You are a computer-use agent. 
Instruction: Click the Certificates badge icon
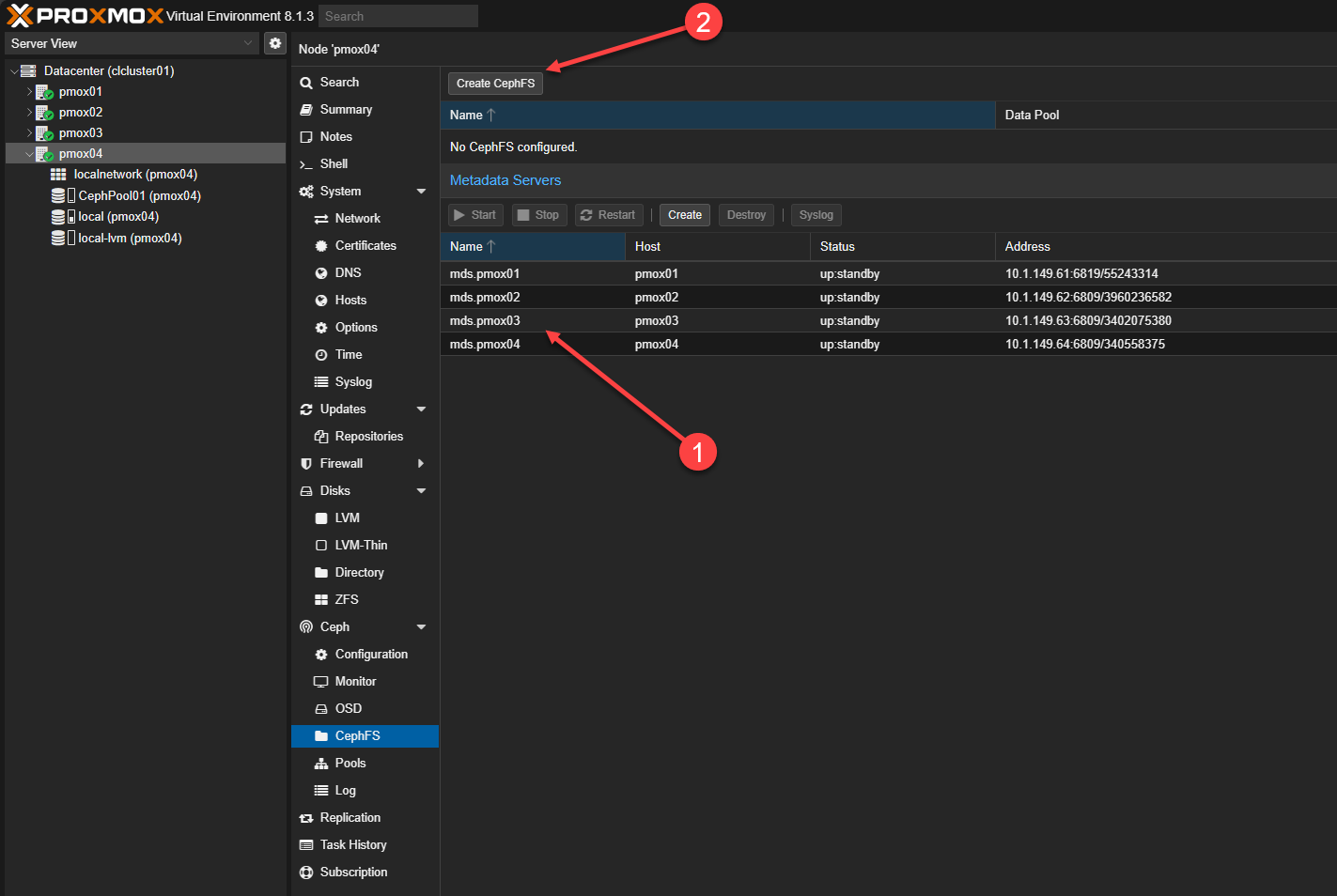321,246
